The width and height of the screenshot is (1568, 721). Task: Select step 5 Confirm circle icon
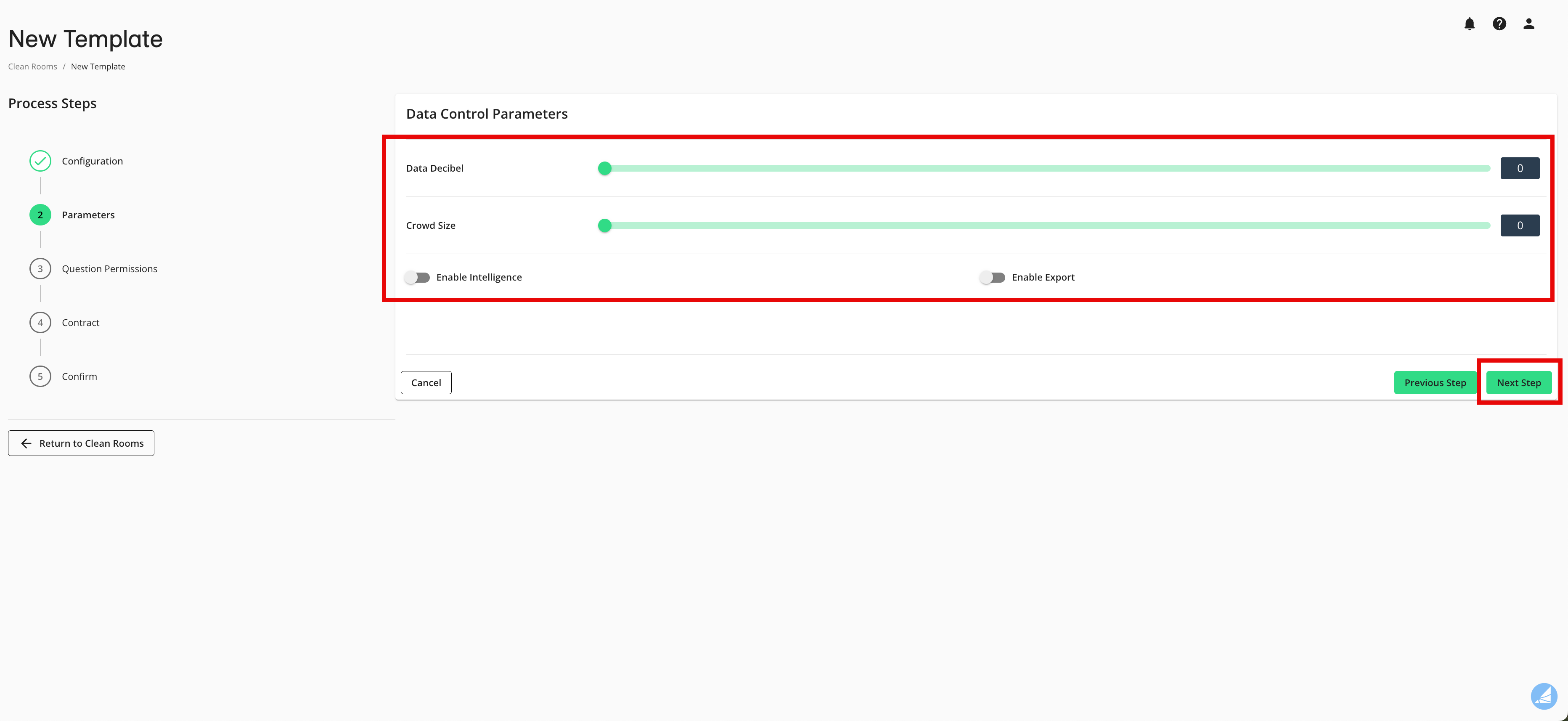pyautogui.click(x=40, y=376)
